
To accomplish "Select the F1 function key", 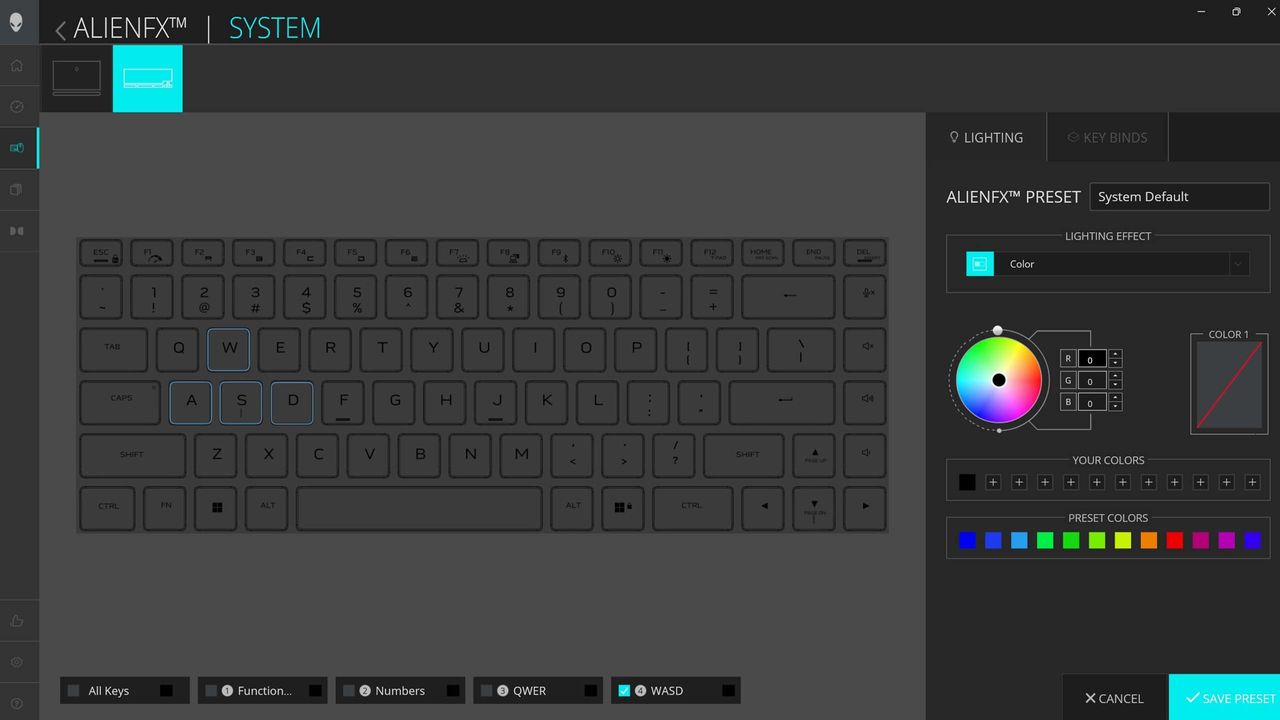I will pos(153,254).
